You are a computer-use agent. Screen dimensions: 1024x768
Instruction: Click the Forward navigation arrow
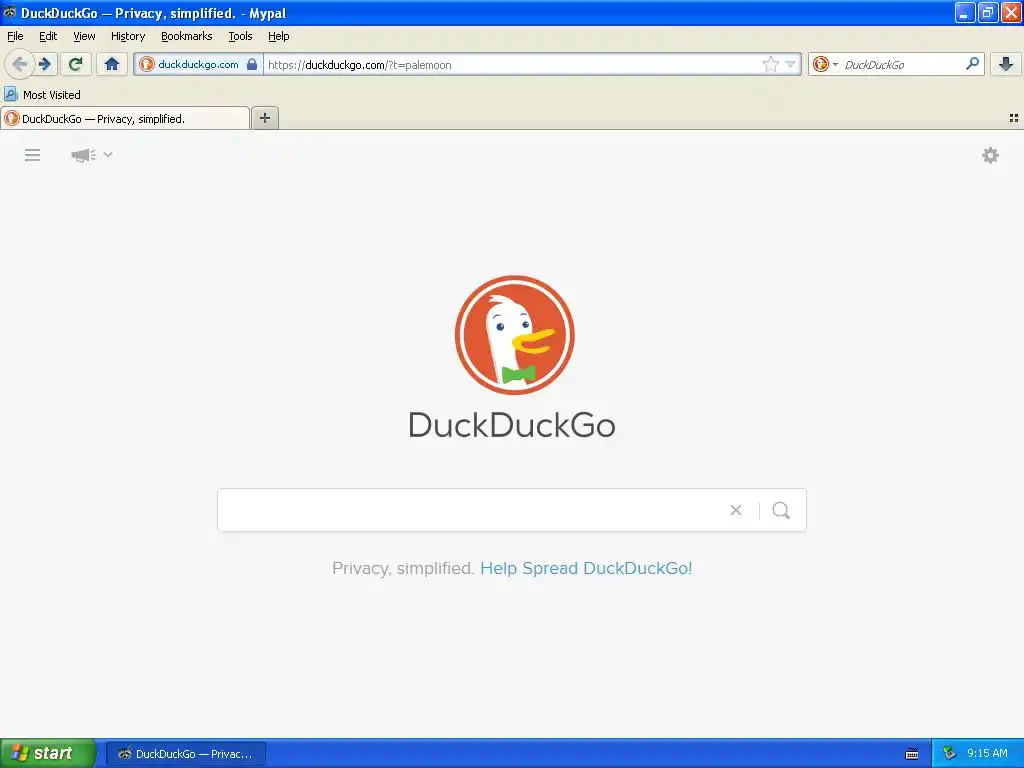(x=44, y=64)
